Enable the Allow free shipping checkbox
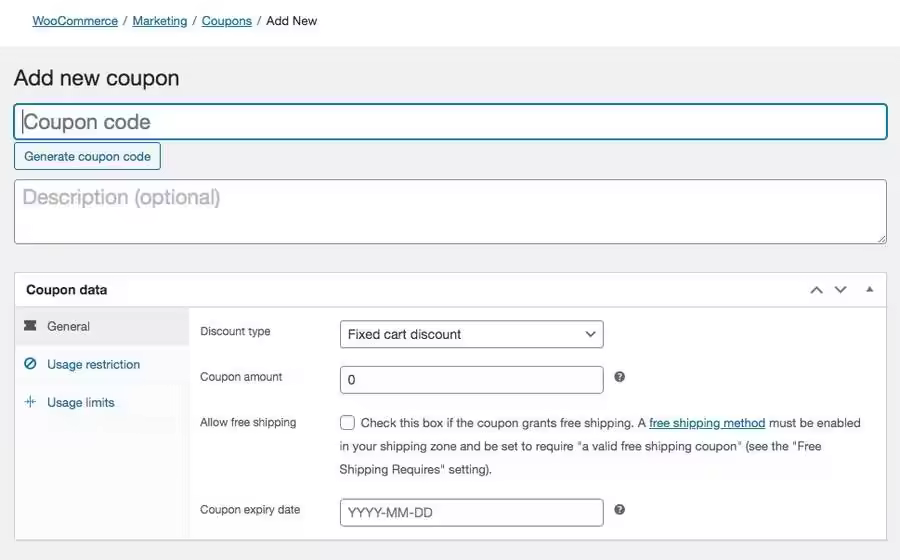Screen dimensions: 900x560 347,423
